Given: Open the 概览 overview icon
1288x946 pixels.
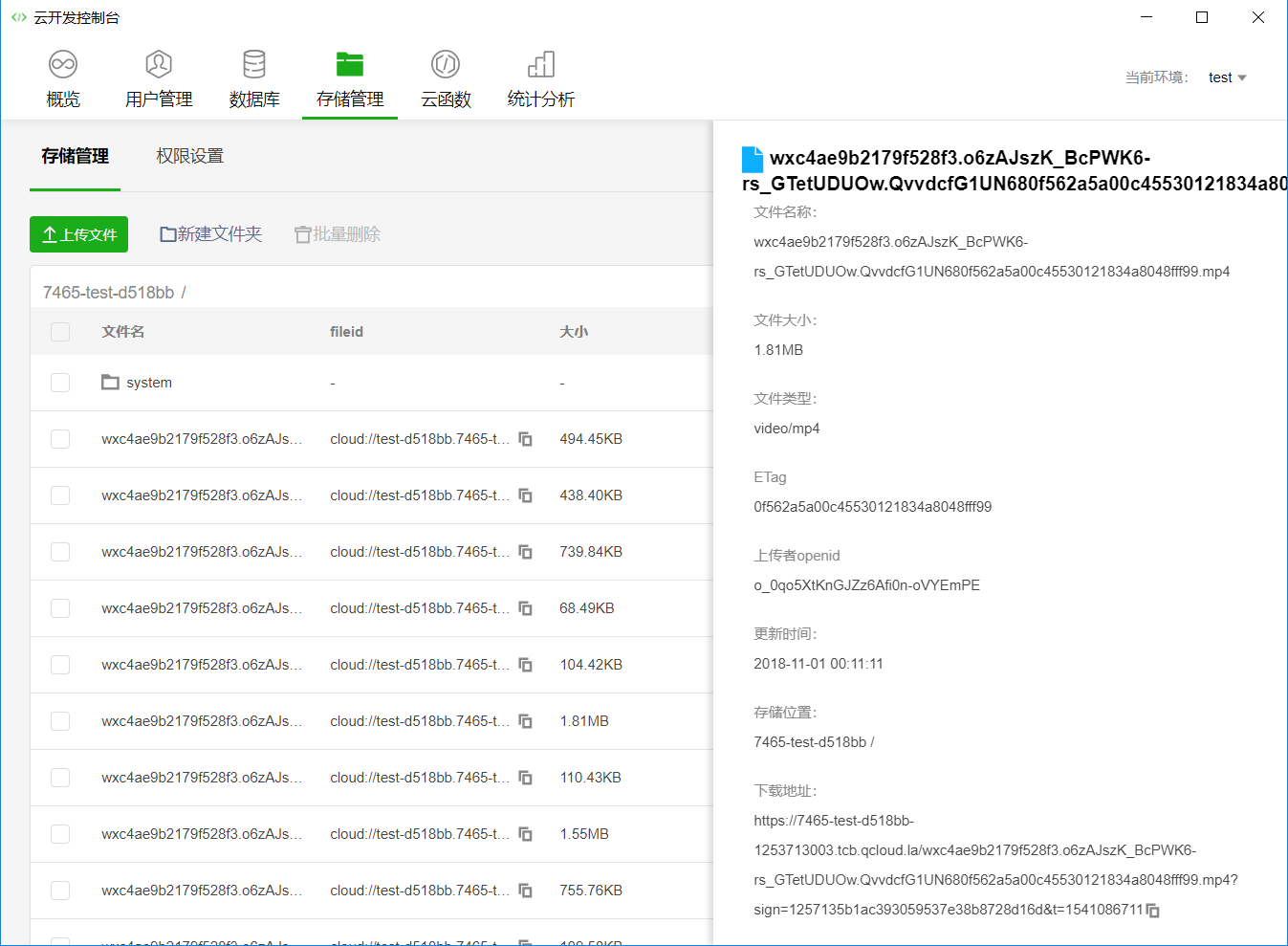Looking at the screenshot, I should point(63,64).
